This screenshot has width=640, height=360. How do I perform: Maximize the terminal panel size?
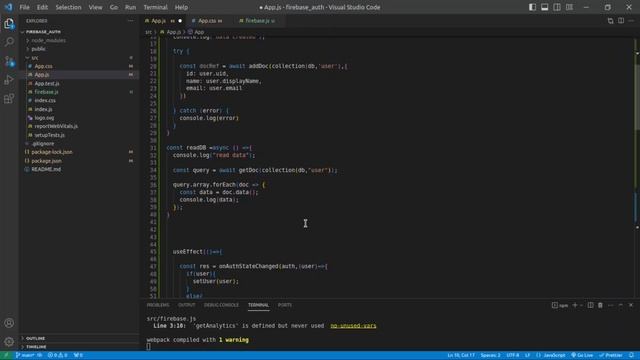621,305
